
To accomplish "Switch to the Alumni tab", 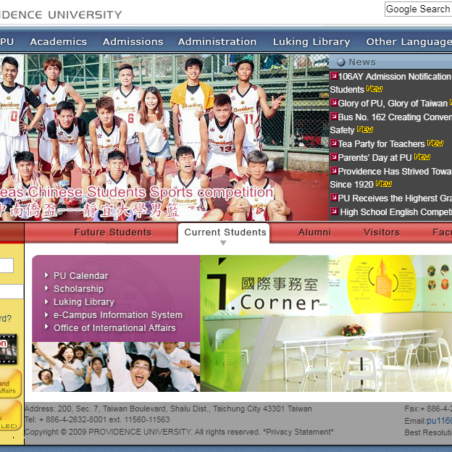I will click(x=315, y=232).
